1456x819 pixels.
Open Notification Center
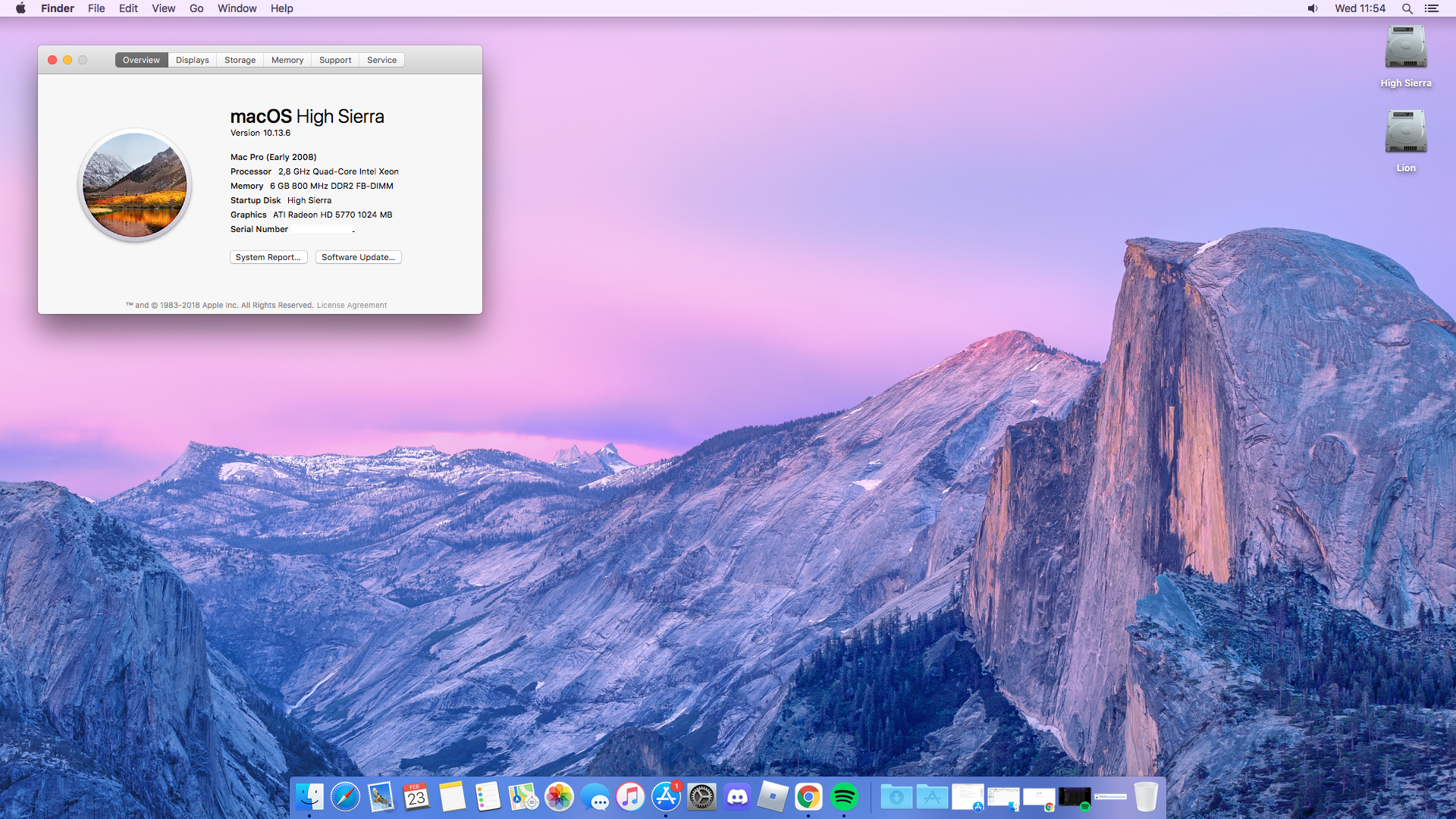1432,8
